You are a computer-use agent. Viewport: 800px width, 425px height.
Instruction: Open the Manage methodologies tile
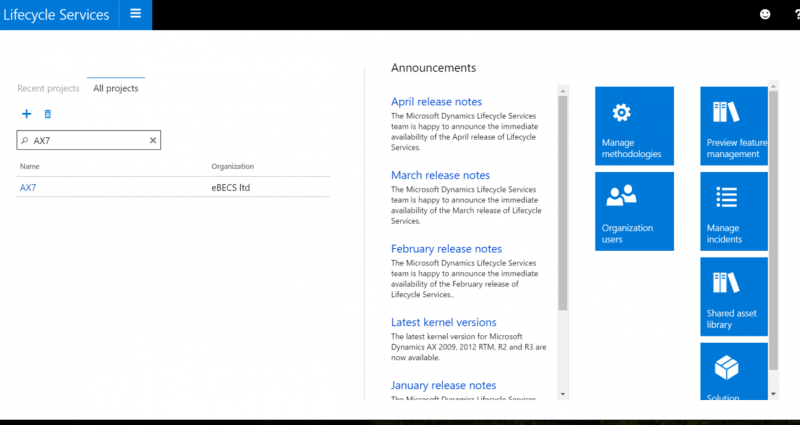(634, 126)
